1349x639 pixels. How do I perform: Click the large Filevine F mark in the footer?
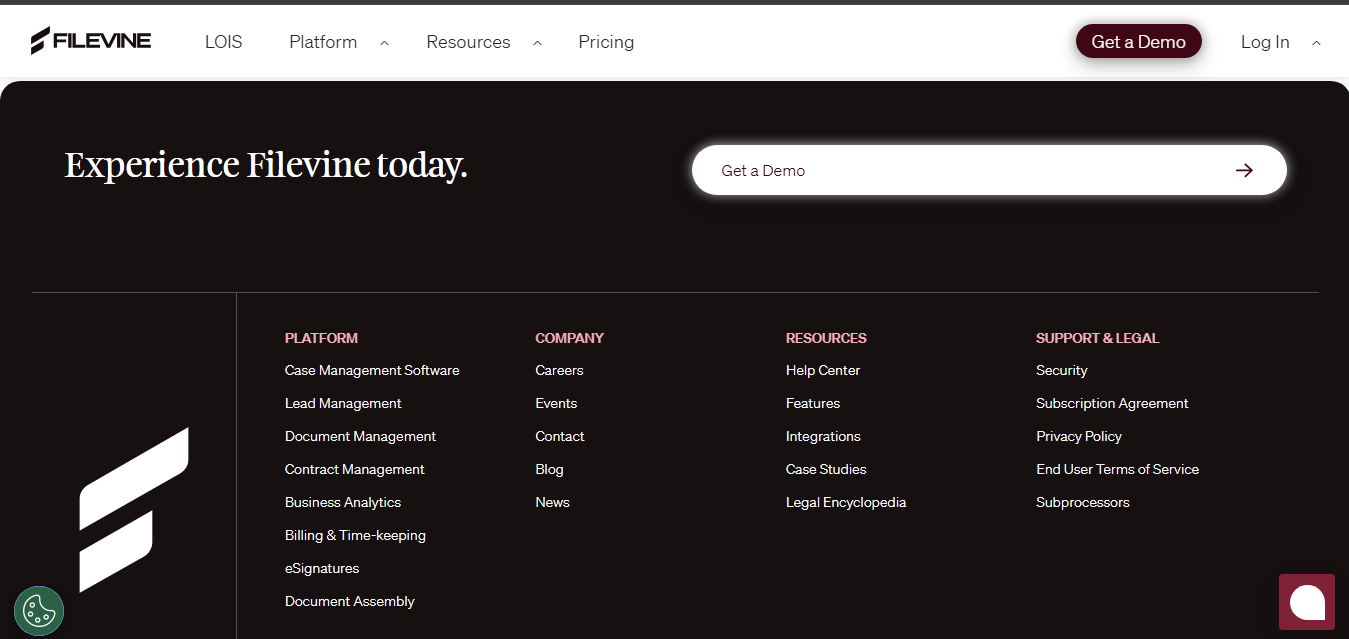(132, 510)
